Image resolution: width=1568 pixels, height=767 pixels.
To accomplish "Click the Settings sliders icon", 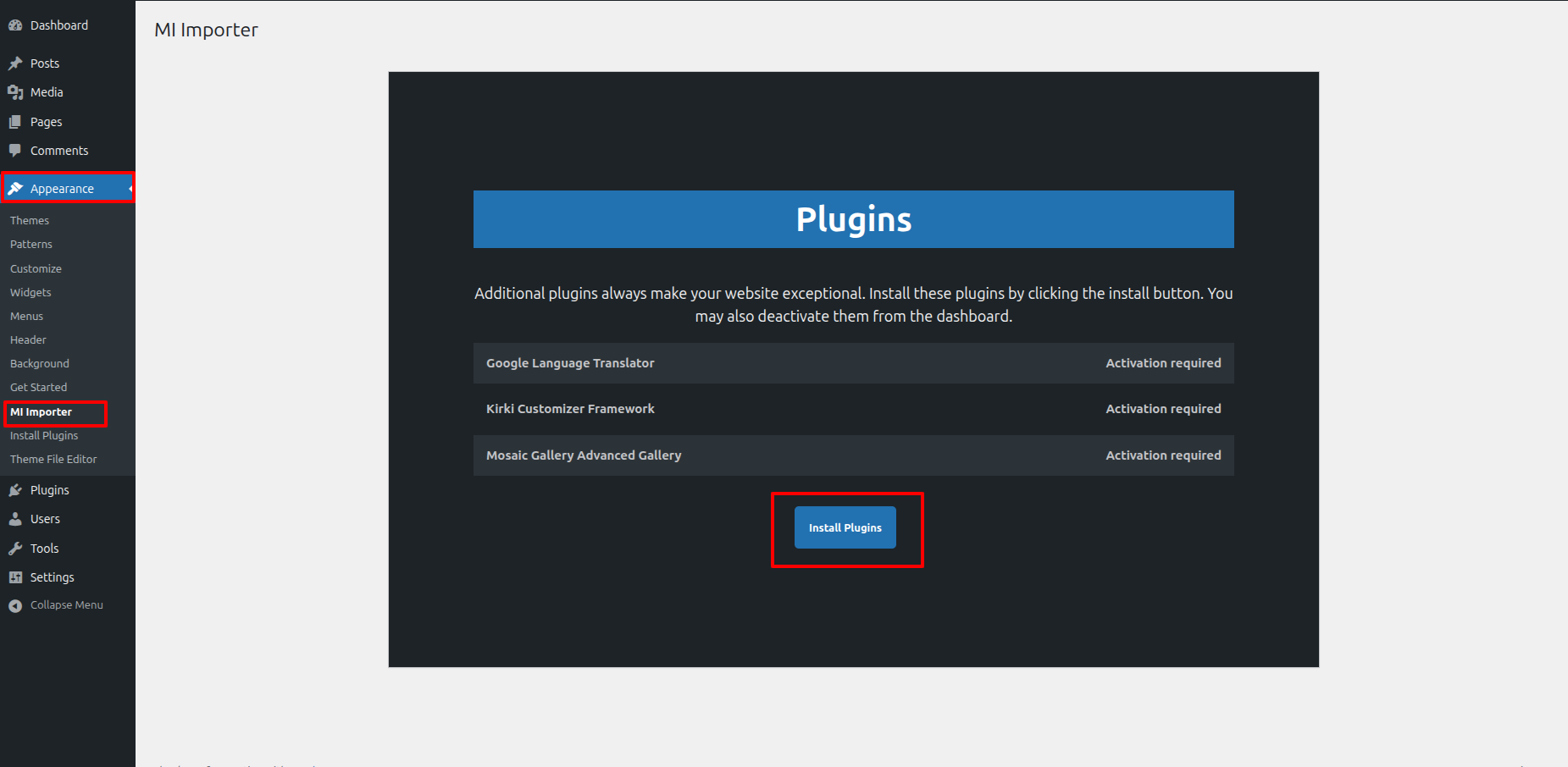I will tap(15, 577).
